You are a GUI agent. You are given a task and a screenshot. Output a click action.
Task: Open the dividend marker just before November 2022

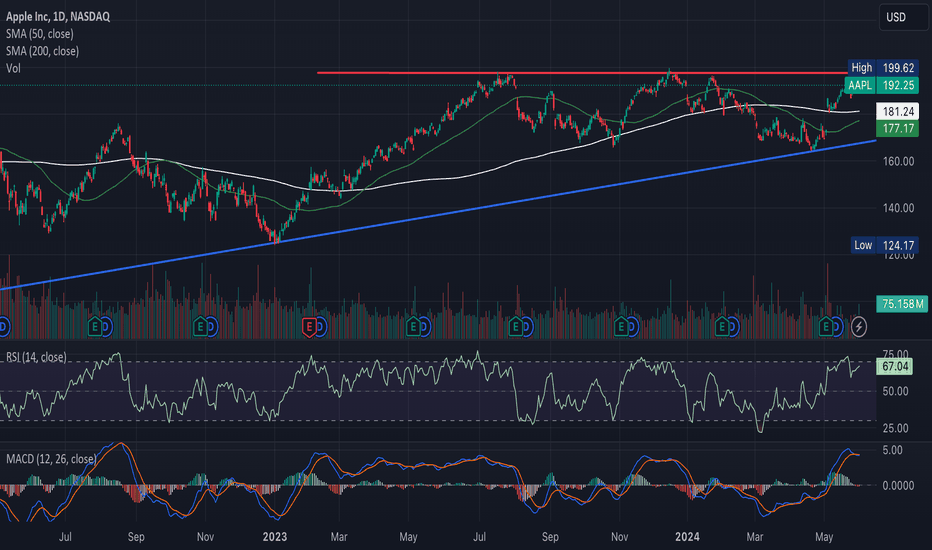pos(212,326)
